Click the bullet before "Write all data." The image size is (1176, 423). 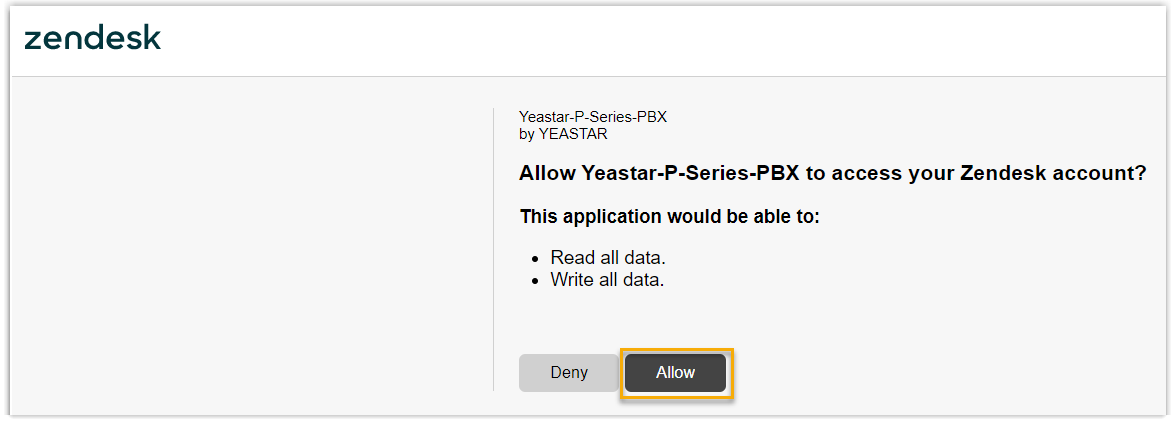536,281
